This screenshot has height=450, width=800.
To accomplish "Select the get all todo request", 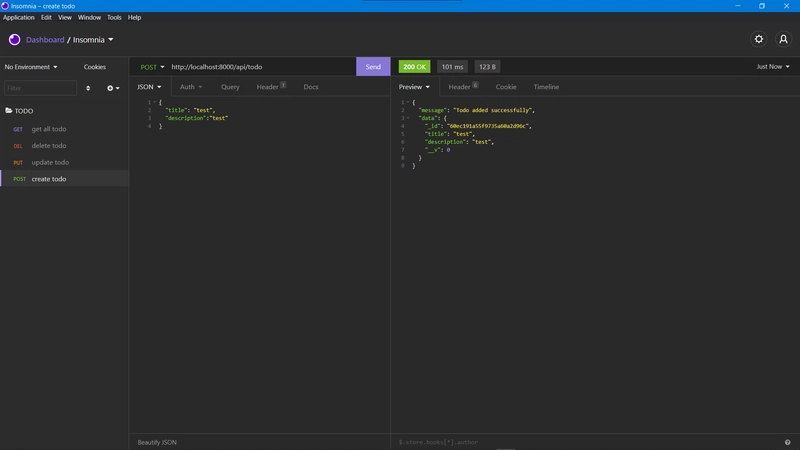I will (x=64, y=129).
